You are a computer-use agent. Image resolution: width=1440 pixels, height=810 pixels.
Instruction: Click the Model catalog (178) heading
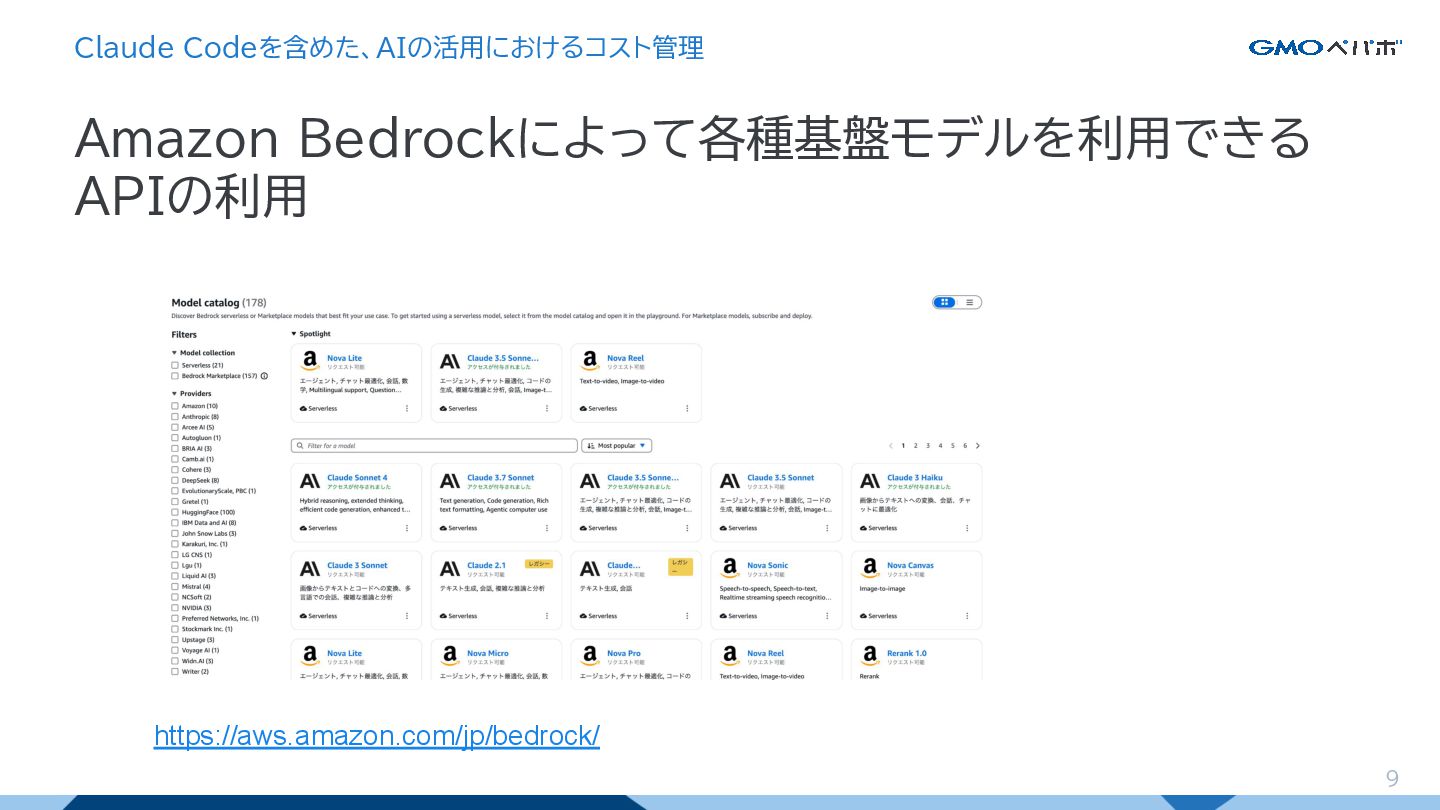pyautogui.click(x=218, y=302)
